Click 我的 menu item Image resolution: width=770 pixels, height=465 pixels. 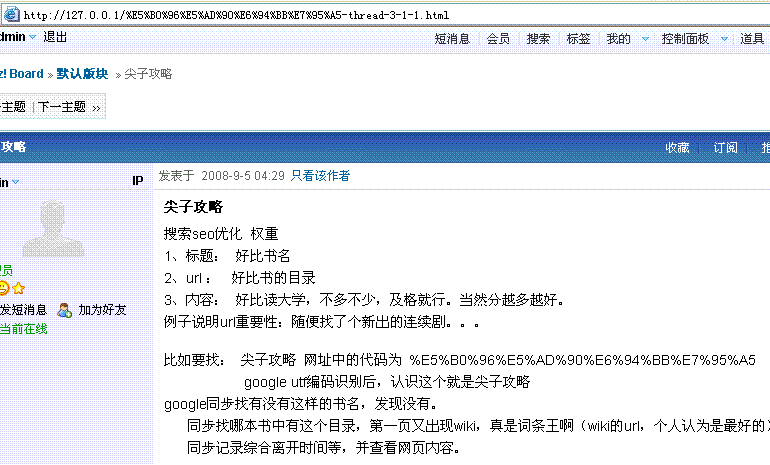tap(618, 39)
